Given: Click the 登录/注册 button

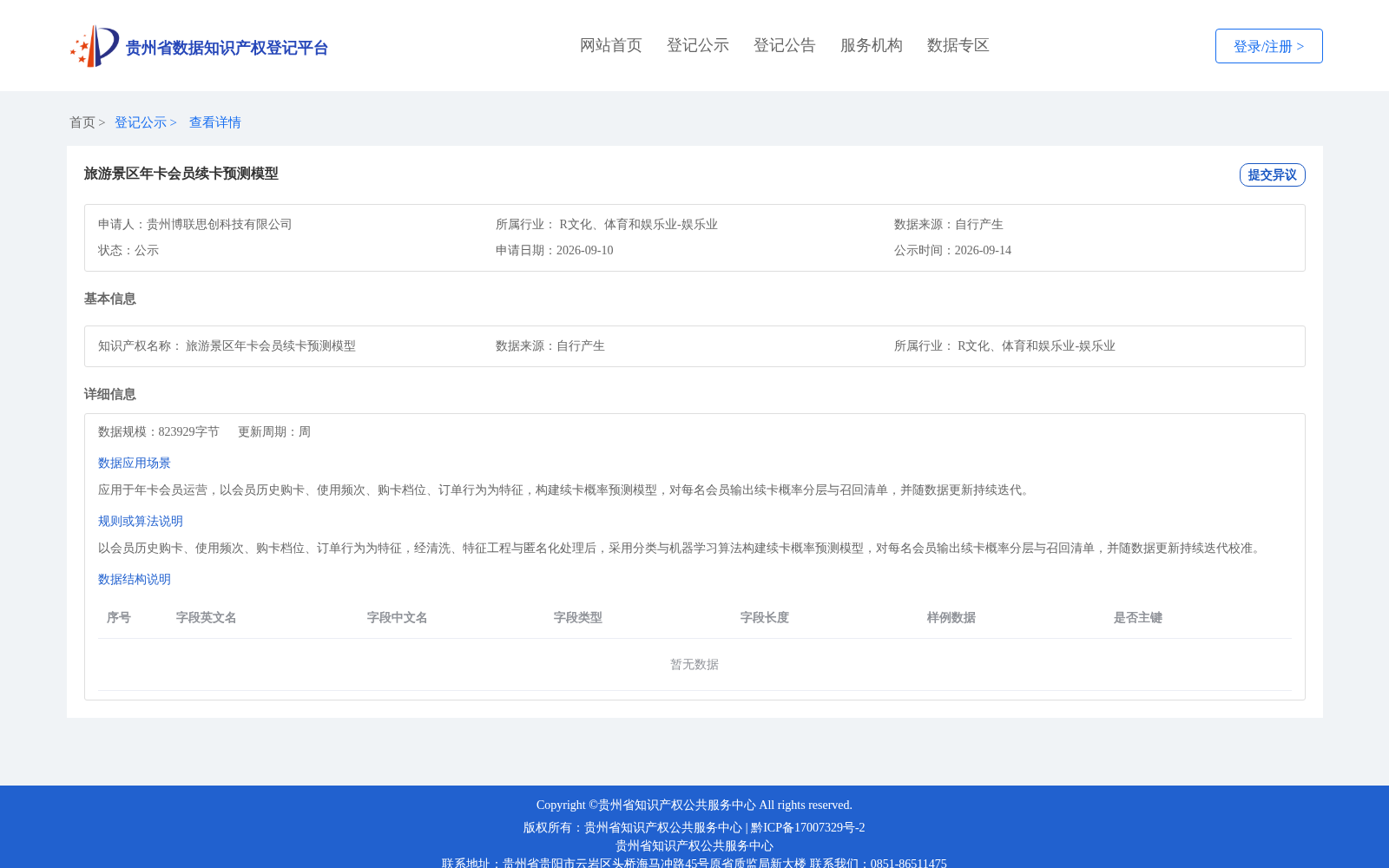Looking at the screenshot, I should coord(1269,46).
